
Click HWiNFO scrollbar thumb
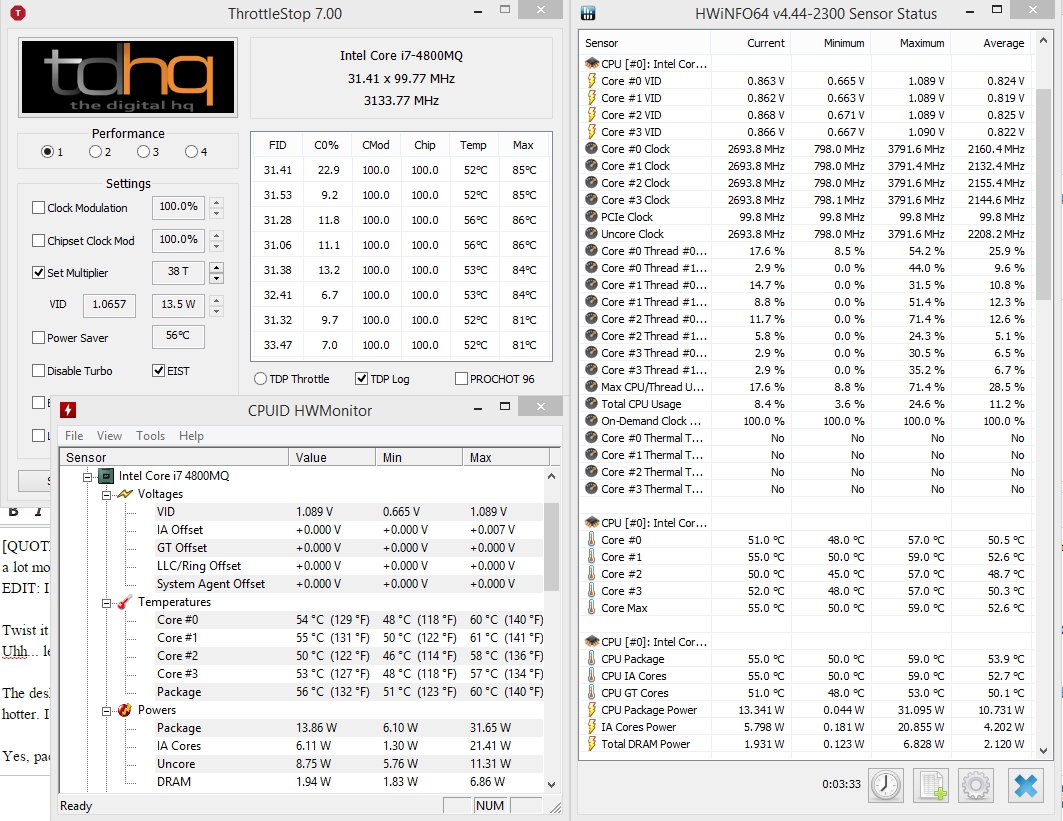tap(1043, 193)
